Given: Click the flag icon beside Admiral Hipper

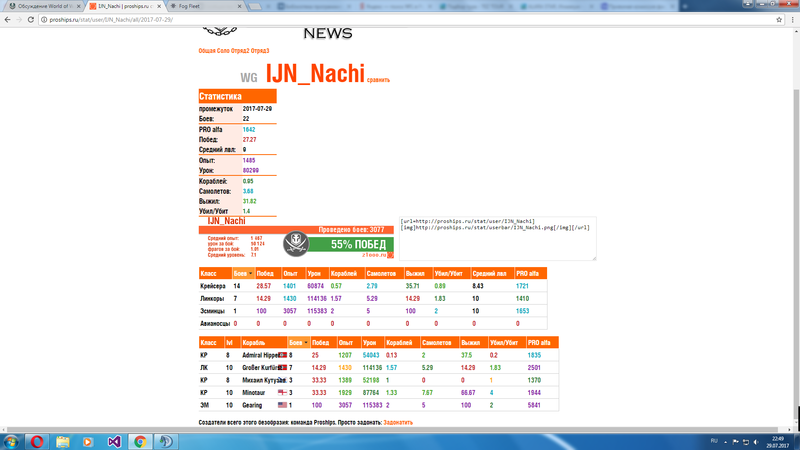Looking at the screenshot, I should click(x=282, y=355).
